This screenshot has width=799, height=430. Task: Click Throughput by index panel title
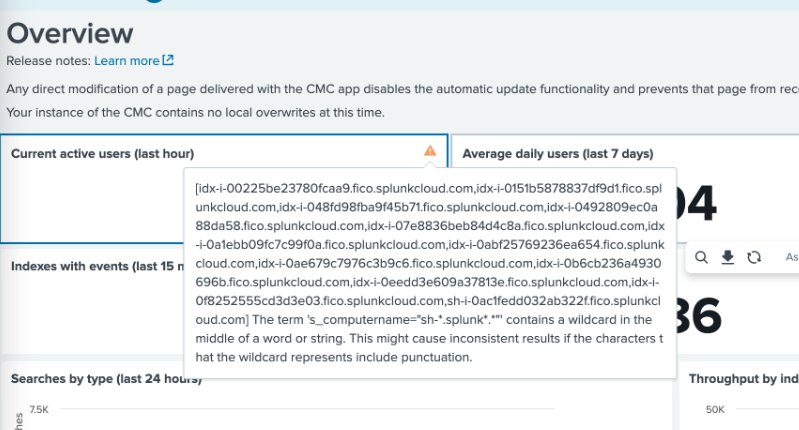click(x=742, y=380)
